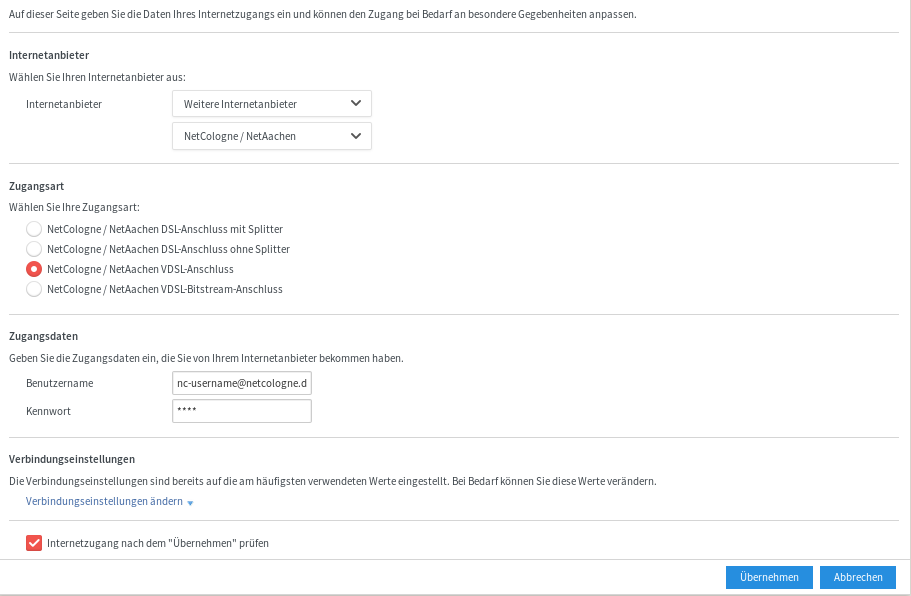911x596 pixels.
Task: Uncheck Internetzugang nach dem Übernehmen prüfen
Action: pyautogui.click(x=34, y=543)
